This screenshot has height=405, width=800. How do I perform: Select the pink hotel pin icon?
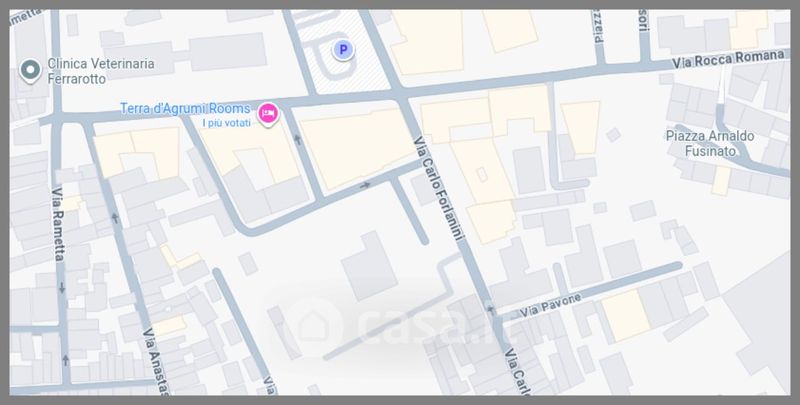coord(268,115)
